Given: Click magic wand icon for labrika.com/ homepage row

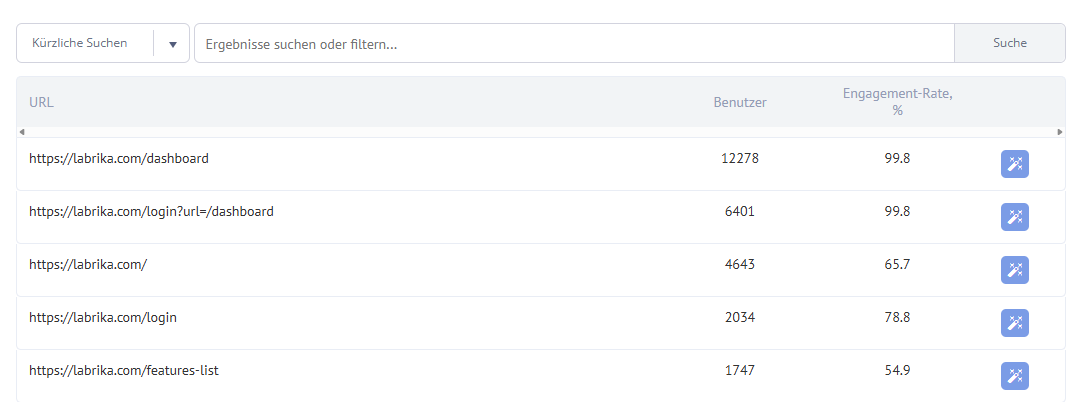Looking at the screenshot, I should tap(1014, 270).
